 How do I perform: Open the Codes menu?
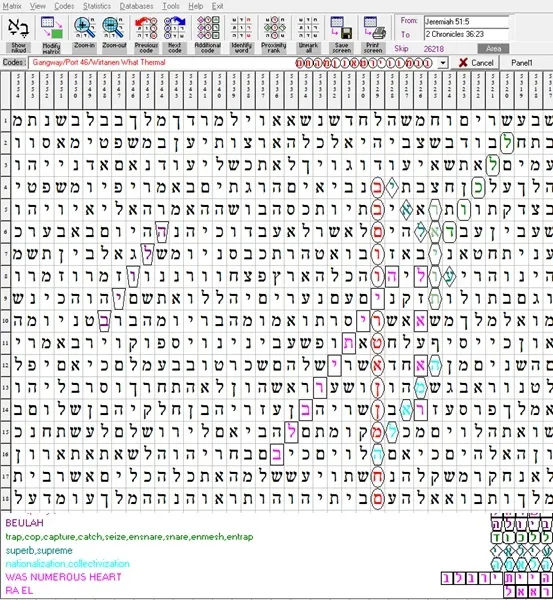pos(64,6)
